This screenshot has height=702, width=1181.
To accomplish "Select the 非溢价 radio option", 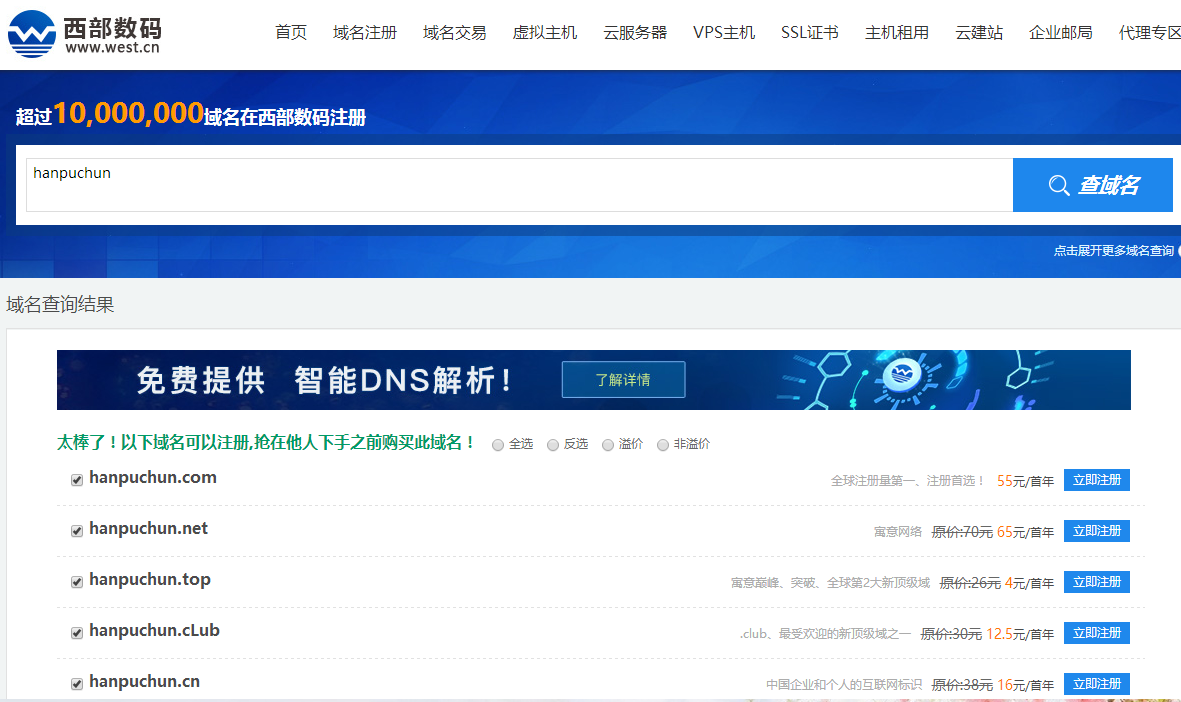I will (x=662, y=444).
